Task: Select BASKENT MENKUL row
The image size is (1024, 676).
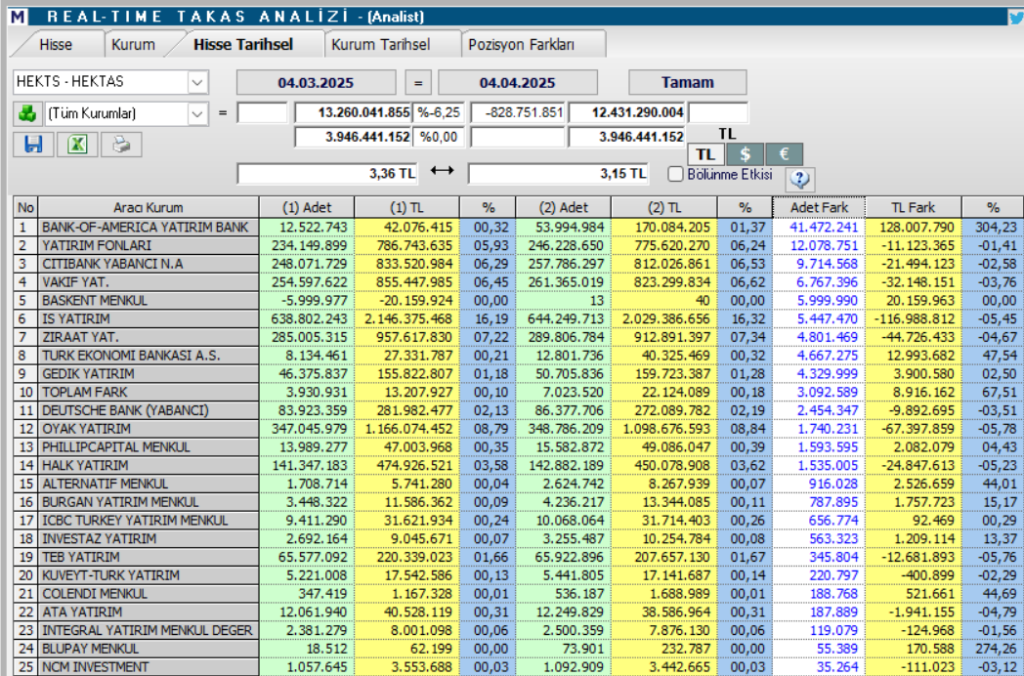Action: point(519,300)
